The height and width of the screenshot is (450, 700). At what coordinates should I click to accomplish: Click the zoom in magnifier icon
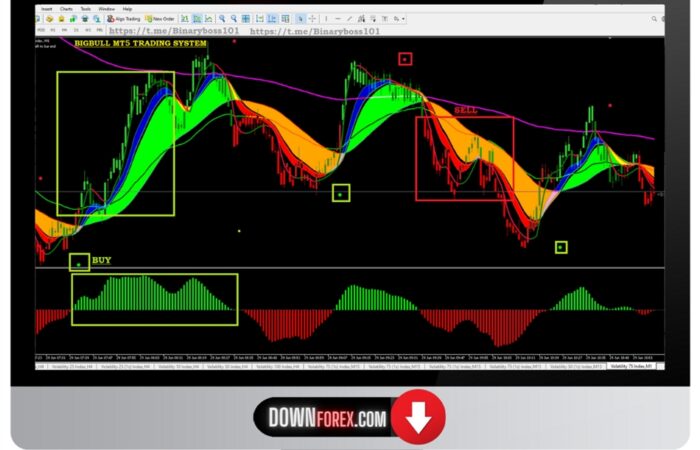click(x=222, y=19)
